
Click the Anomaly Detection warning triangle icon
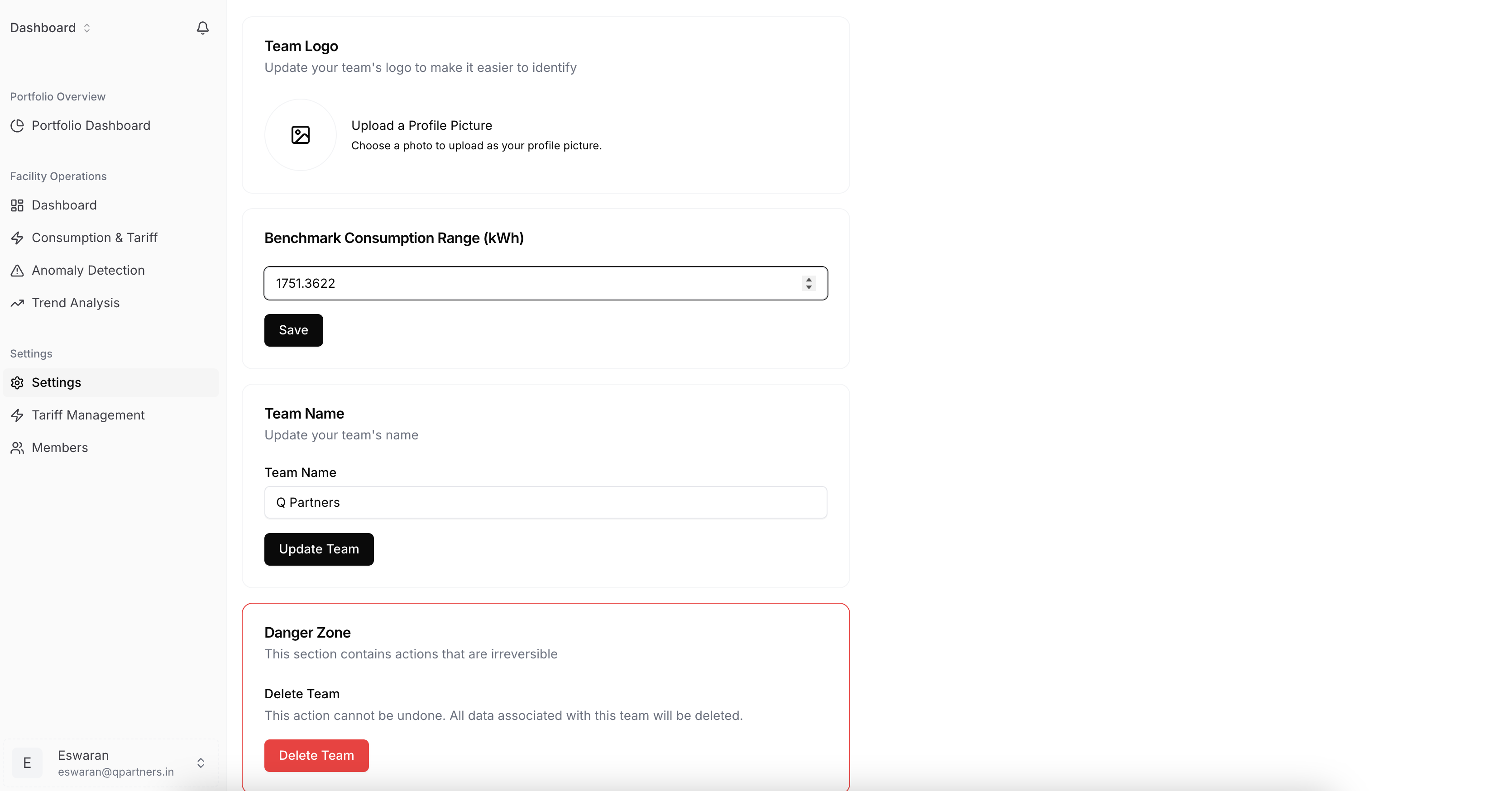coord(18,271)
